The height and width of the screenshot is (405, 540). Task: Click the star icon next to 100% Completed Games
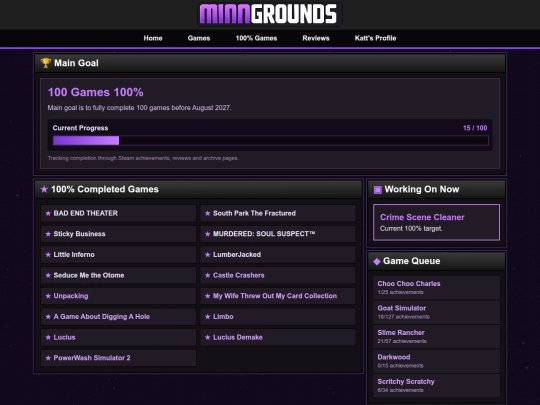(44, 189)
